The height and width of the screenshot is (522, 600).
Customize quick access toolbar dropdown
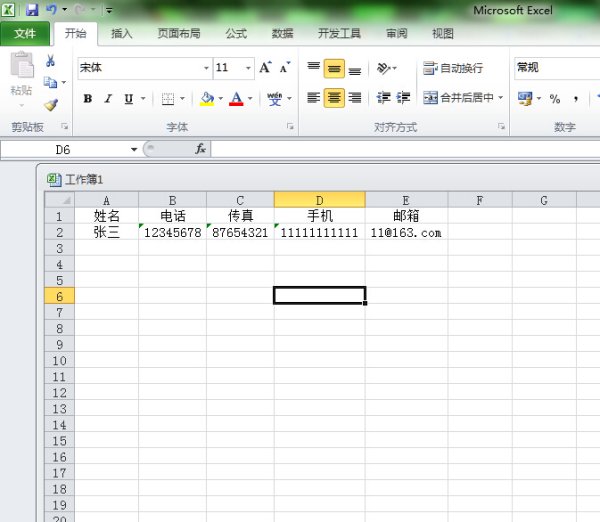109,10
